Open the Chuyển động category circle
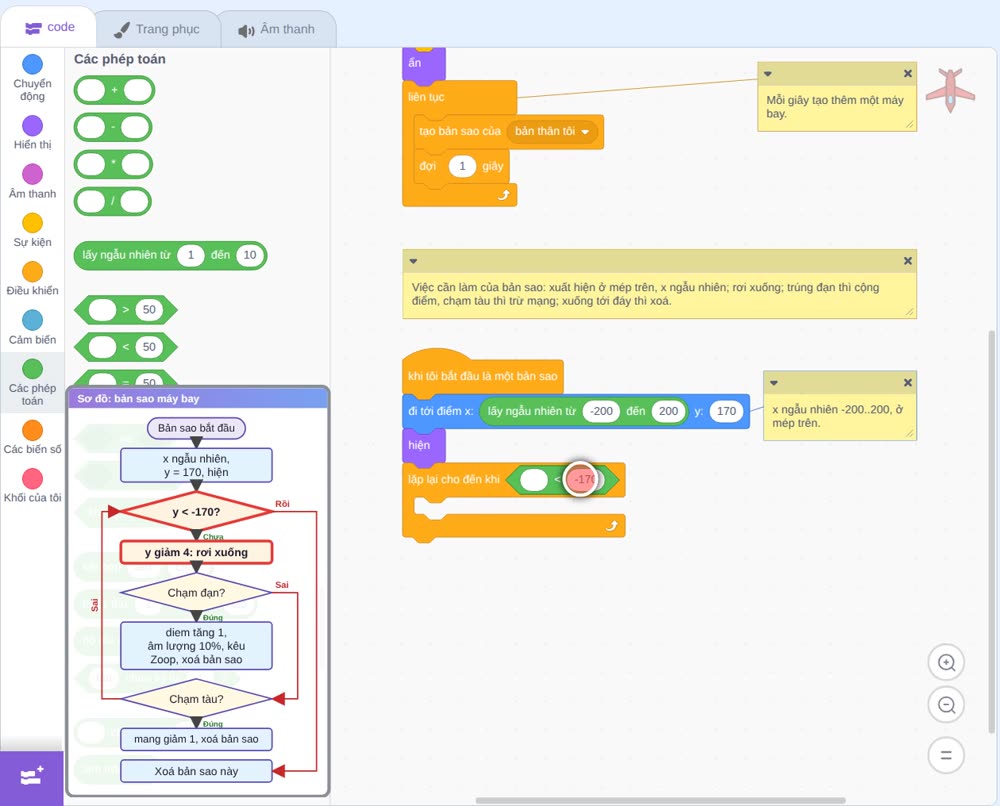The height and width of the screenshot is (806, 1000). (33, 64)
